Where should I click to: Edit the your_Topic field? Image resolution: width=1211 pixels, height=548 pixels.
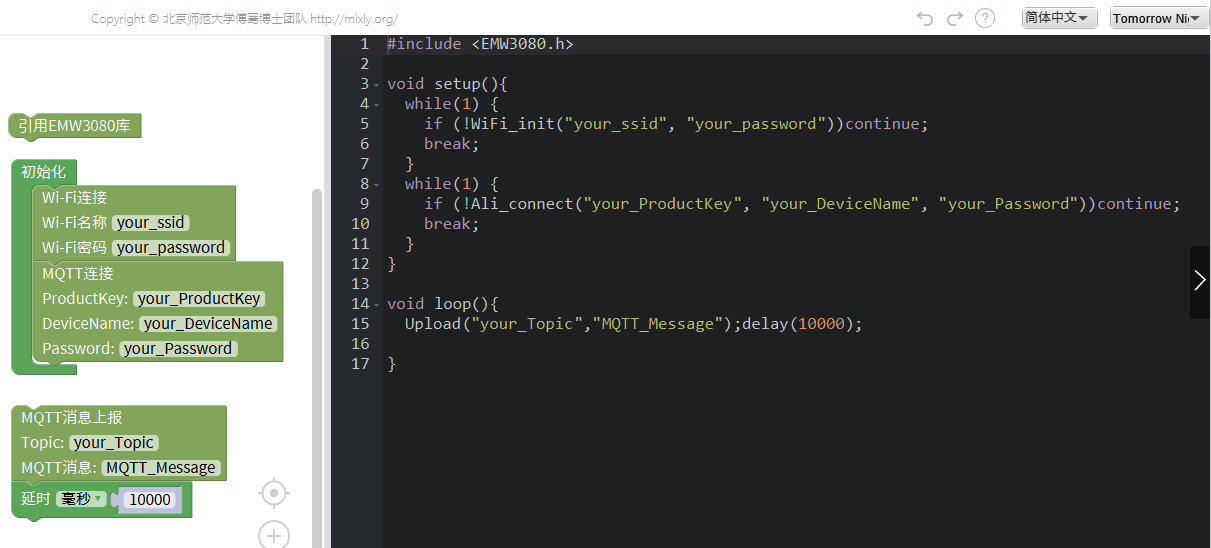tap(114, 443)
